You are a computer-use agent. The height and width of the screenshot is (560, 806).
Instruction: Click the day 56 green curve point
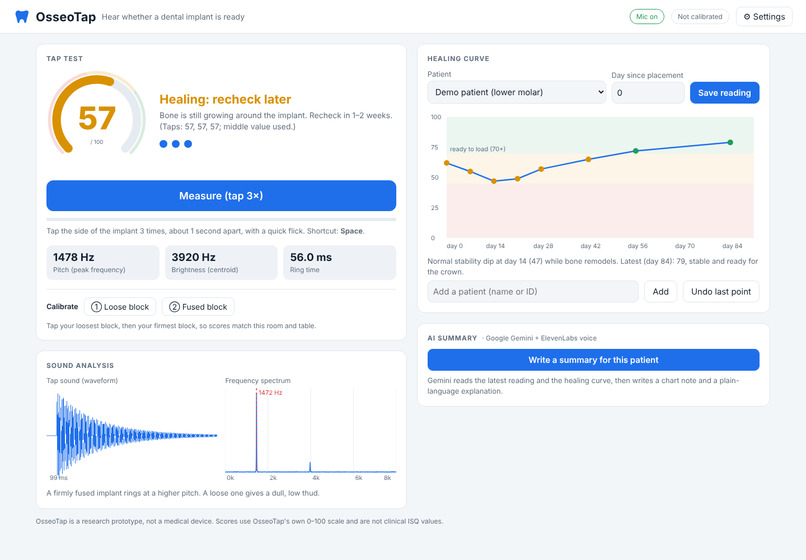point(636,151)
